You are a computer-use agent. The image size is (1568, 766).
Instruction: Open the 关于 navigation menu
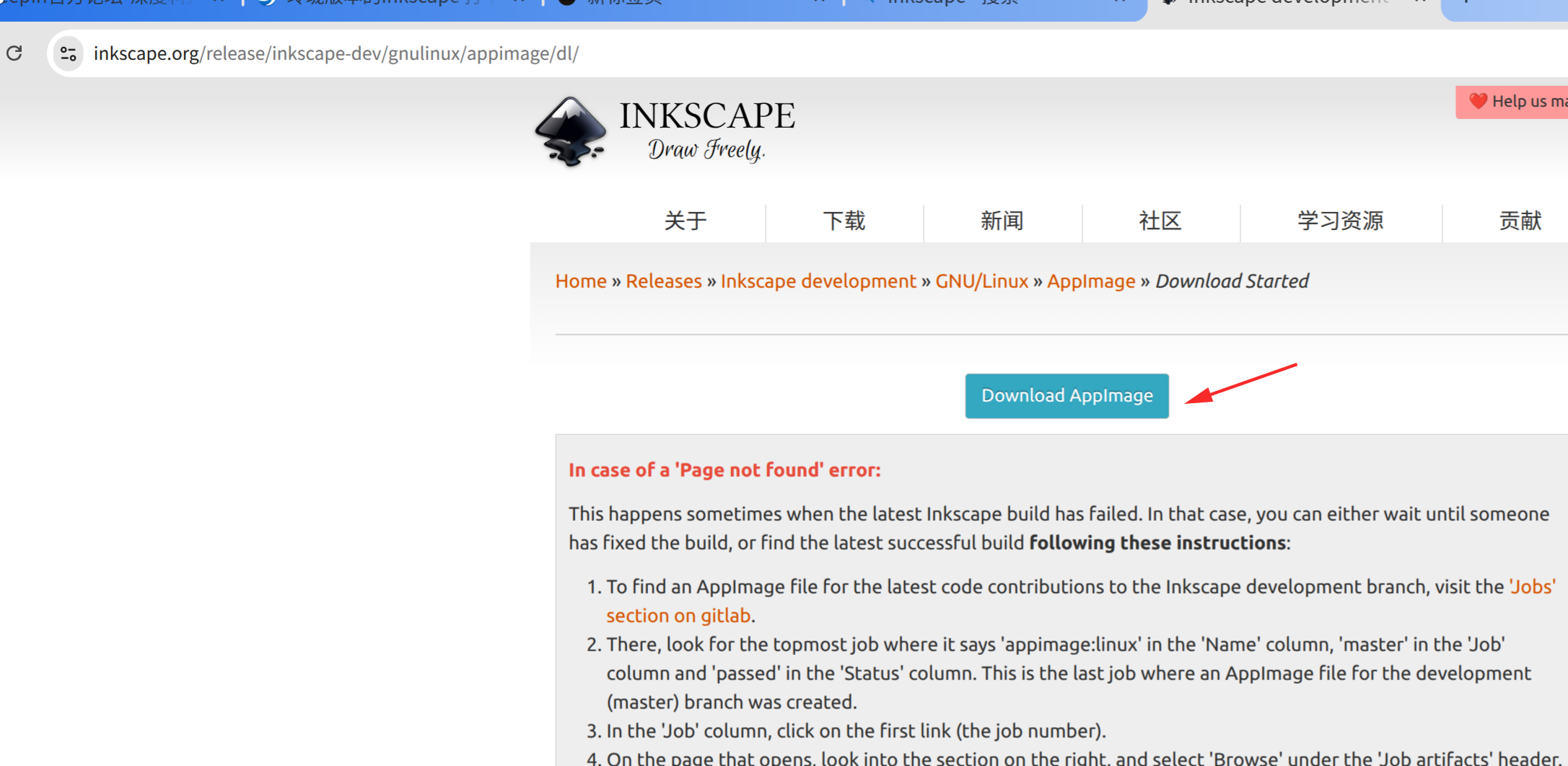[x=686, y=221]
